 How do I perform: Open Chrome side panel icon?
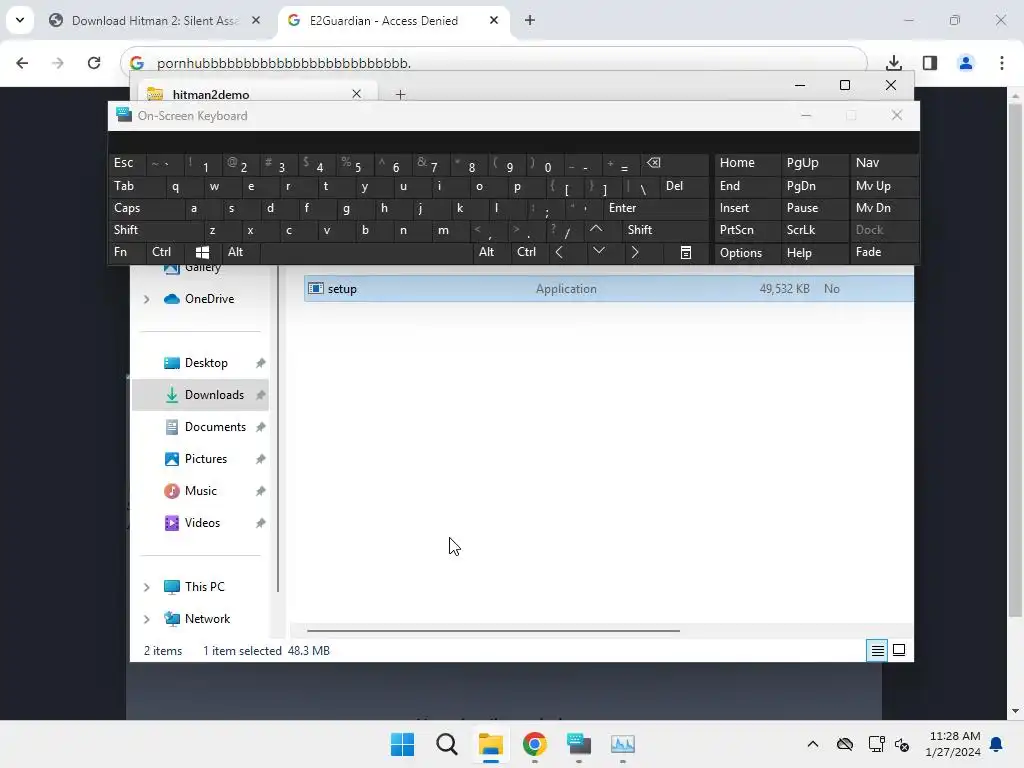pyautogui.click(x=930, y=63)
